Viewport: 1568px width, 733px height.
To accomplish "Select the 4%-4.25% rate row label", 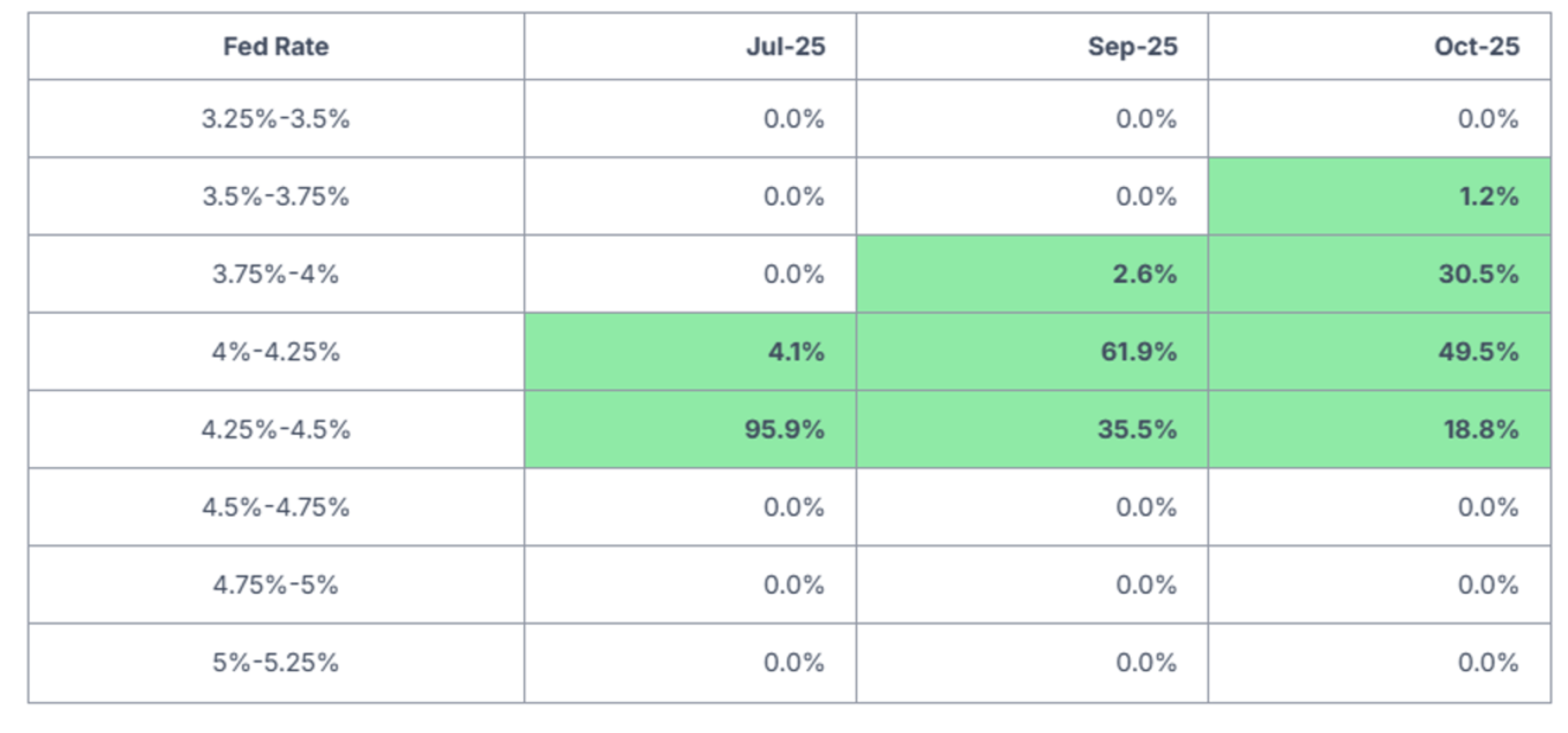I will (x=276, y=351).
